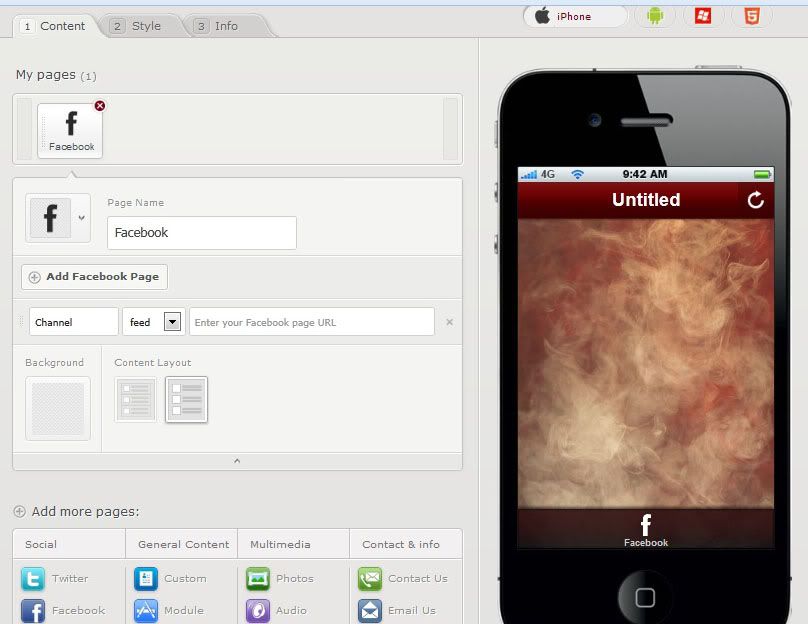Click the Background swatch

58,408
